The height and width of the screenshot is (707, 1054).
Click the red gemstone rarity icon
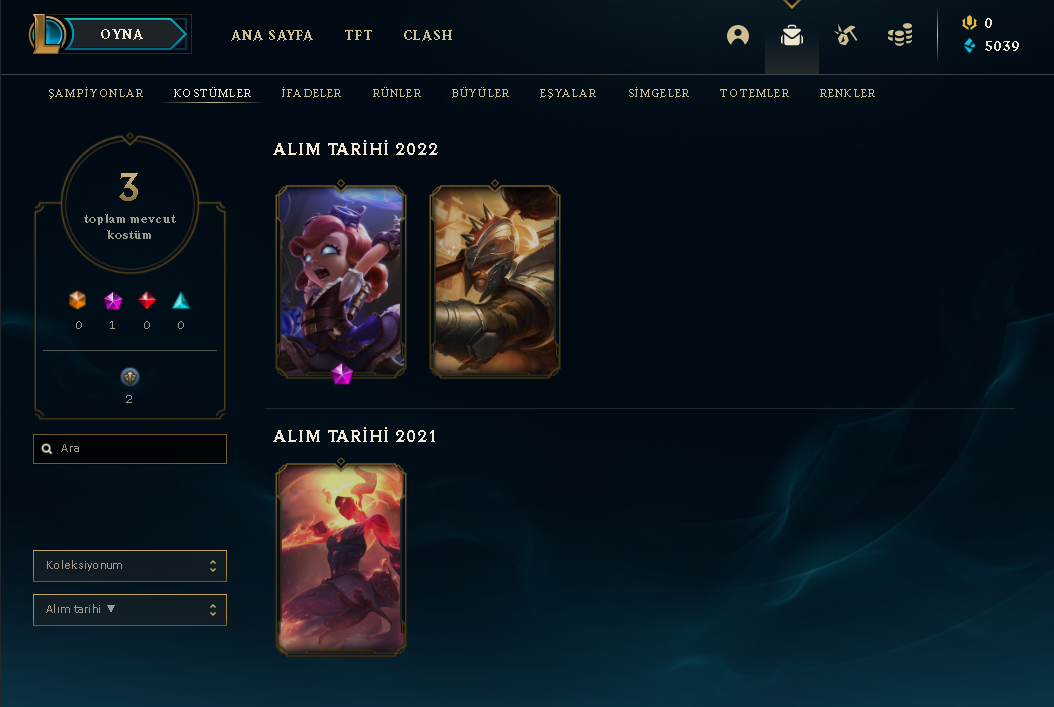tap(147, 300)
